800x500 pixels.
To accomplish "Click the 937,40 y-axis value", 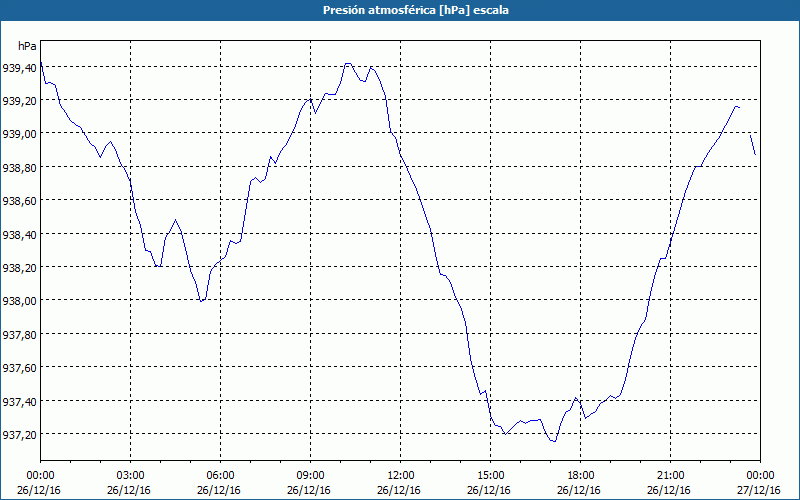I will (x=19, y=402).
